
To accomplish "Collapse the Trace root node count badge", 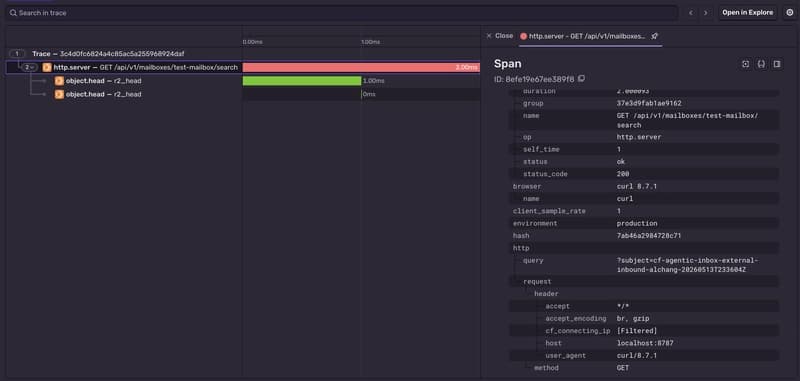I will coord(17,54).
